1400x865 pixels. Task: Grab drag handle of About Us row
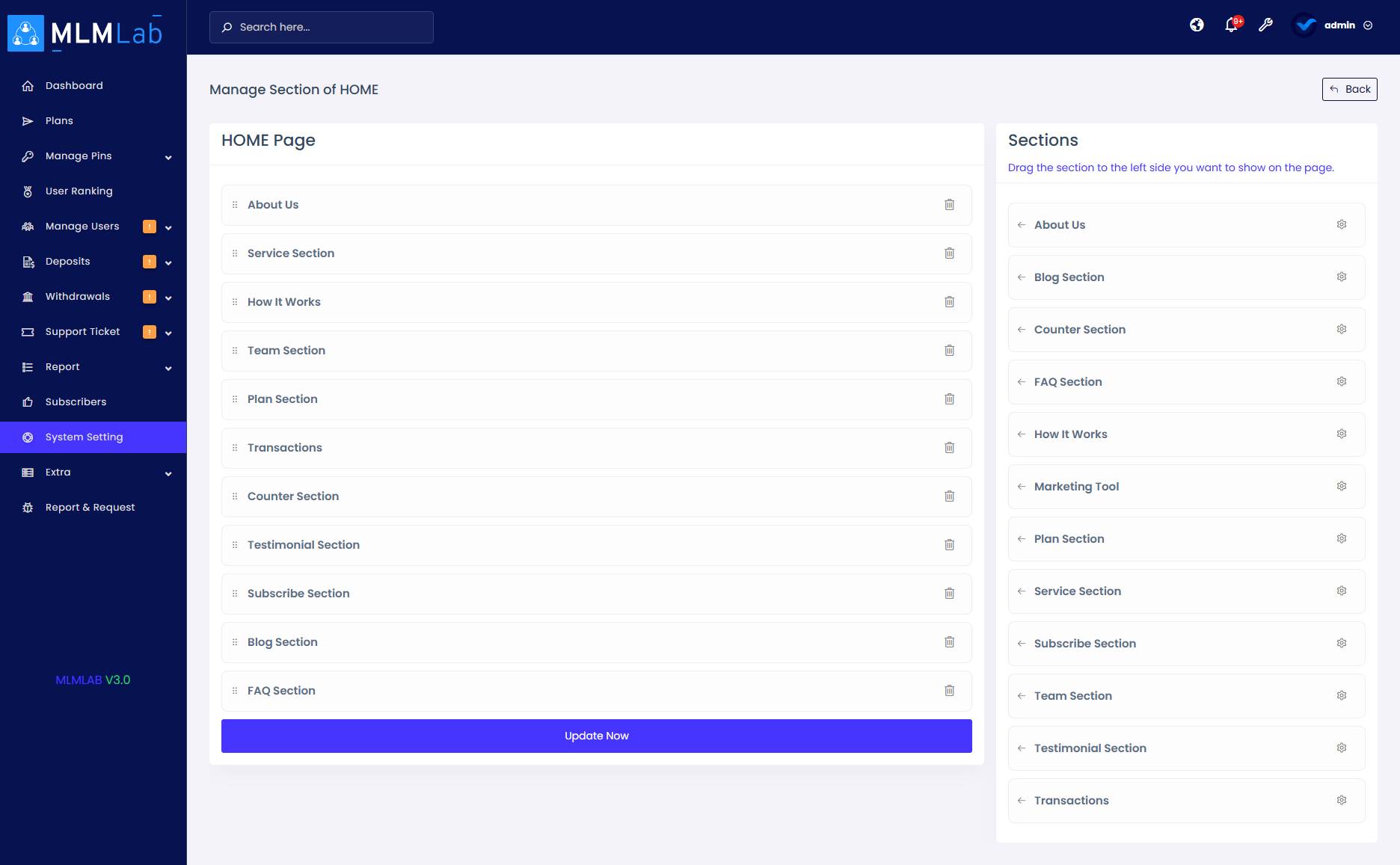tap(235, 205)
